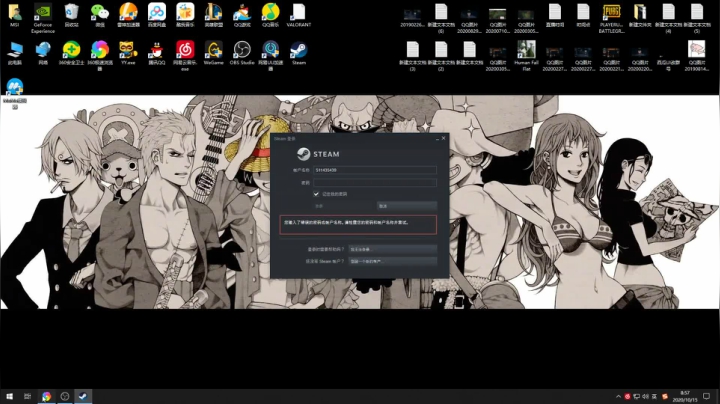Click the greyed-out login (登录) button
Viewport: 720px width, 404px height.
(343, 206)
